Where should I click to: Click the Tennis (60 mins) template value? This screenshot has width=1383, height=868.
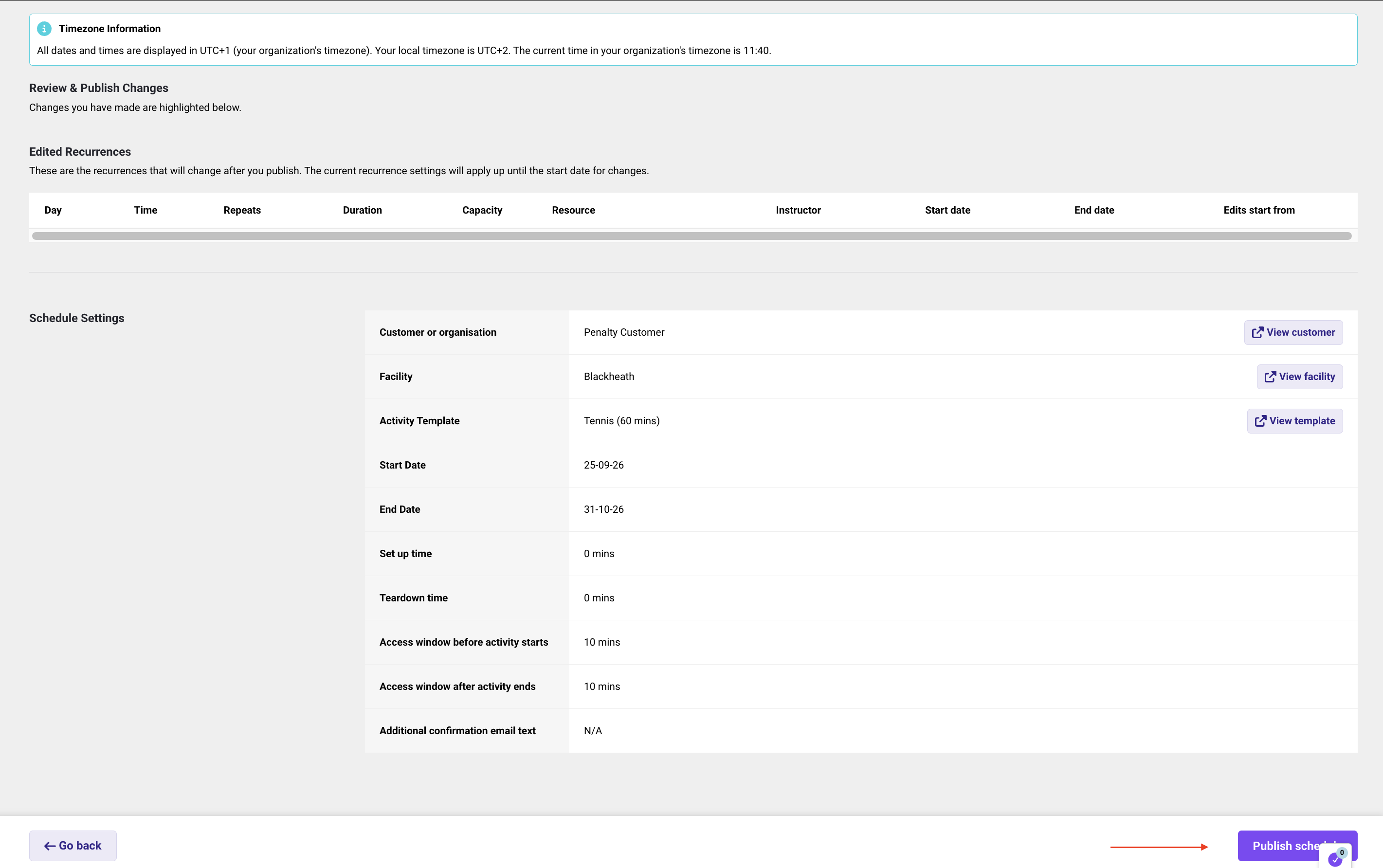[622, 421]
